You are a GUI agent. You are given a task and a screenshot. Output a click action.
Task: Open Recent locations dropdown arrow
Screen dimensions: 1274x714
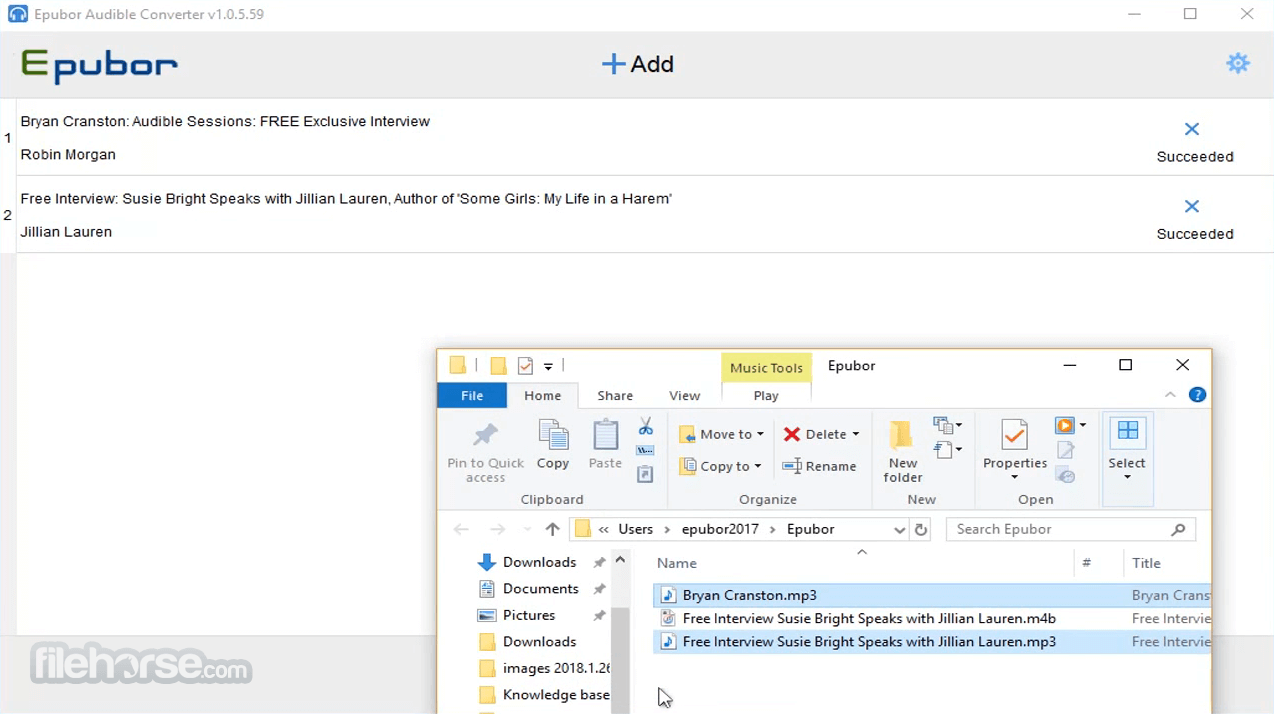click(527, 530)
